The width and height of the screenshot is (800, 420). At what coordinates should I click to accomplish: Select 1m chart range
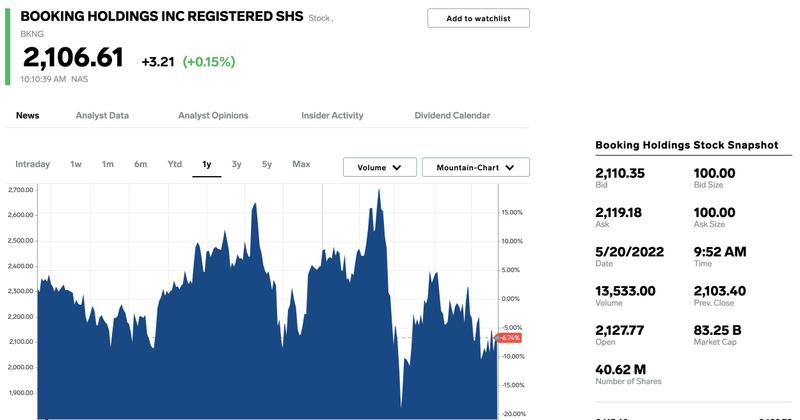tap(108, 164)
